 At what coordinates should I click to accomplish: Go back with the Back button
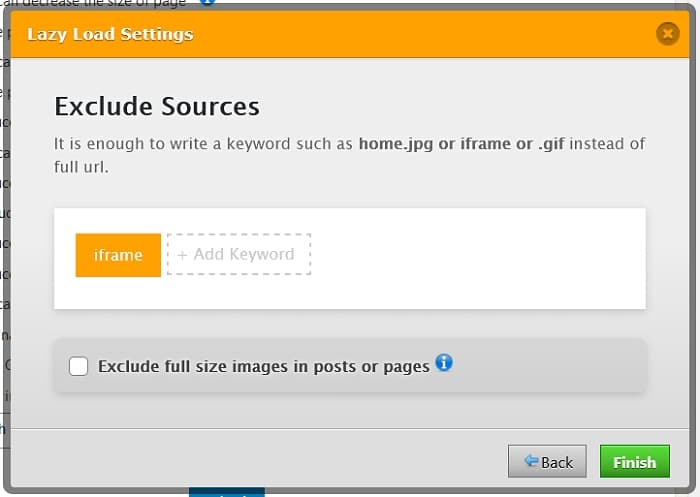point(546,461)
